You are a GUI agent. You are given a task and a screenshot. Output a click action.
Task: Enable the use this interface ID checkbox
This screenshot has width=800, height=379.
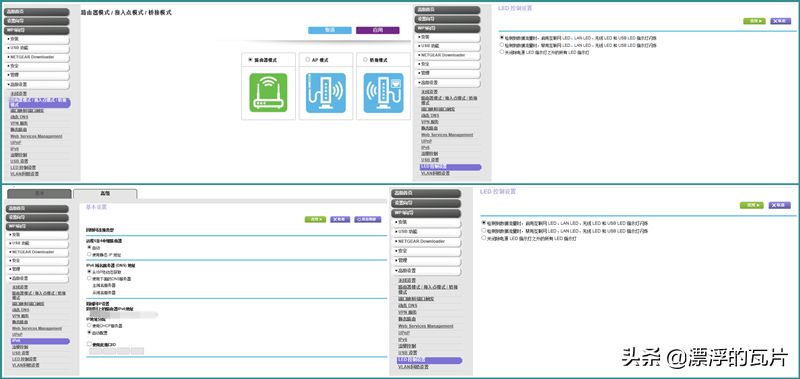(x=89, y=344)
